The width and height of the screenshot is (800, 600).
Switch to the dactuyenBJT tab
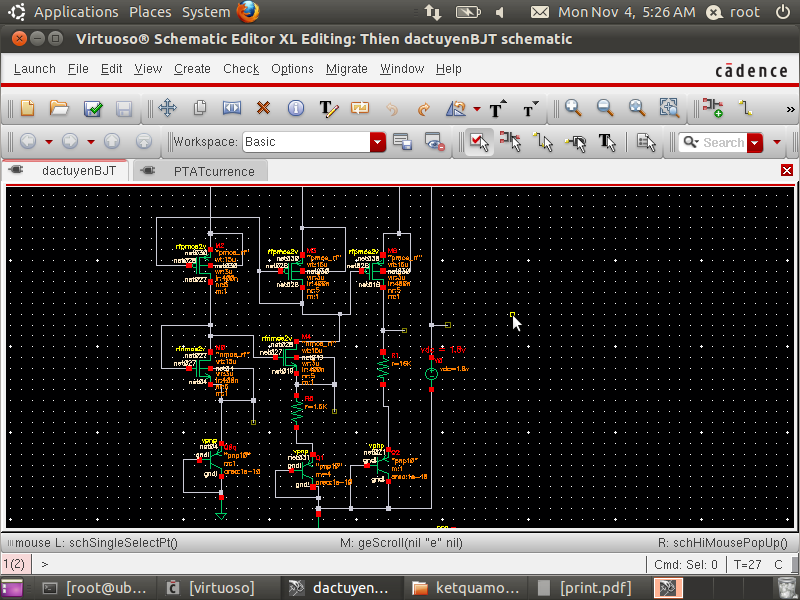[x=66, y=171]
